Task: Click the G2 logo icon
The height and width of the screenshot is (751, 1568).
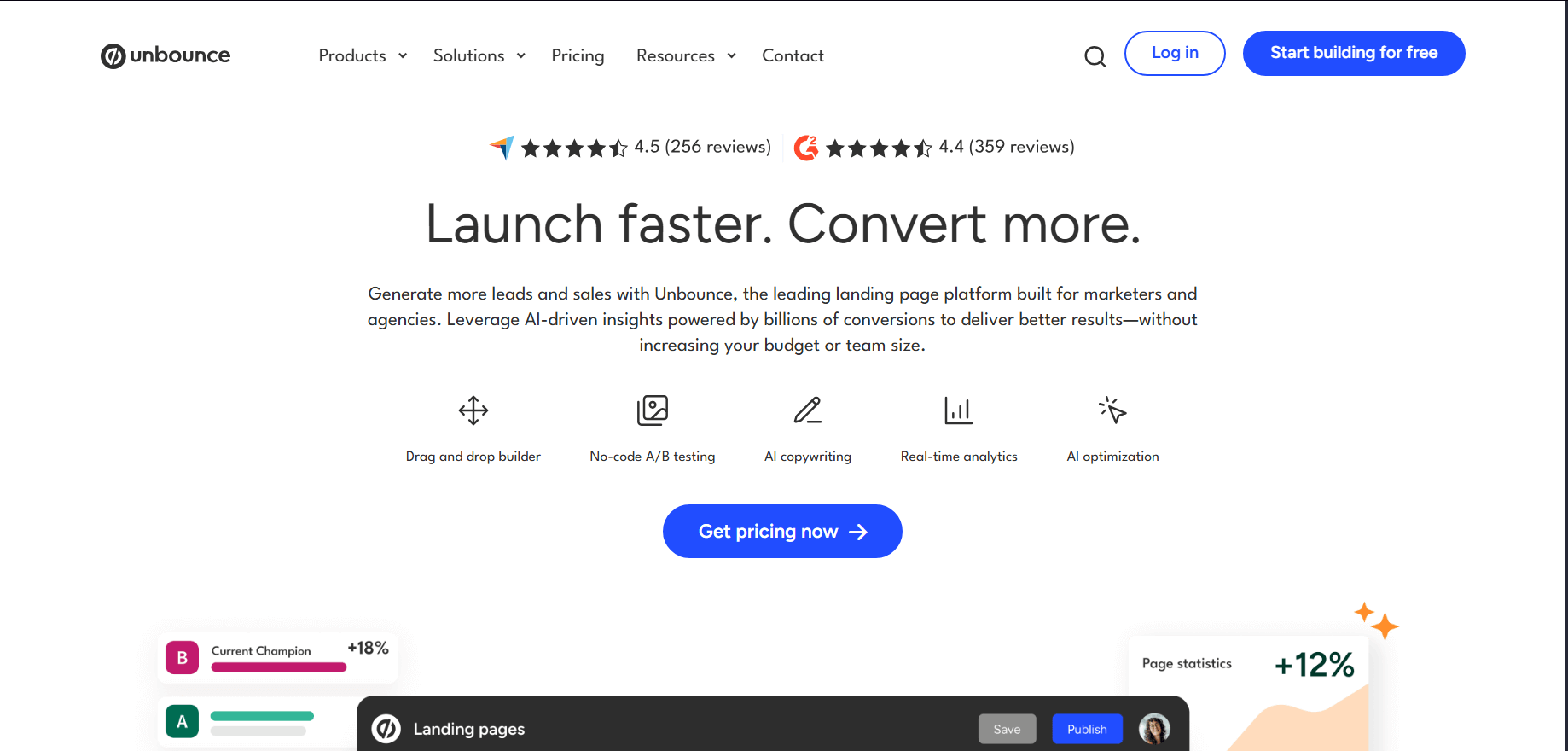Action: tap(806, 148)
